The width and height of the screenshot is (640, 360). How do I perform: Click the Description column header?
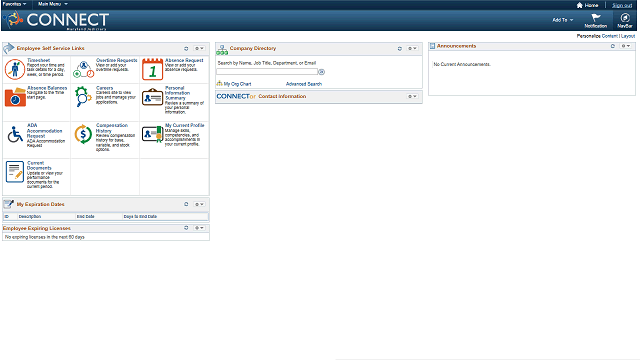[30, 216]
